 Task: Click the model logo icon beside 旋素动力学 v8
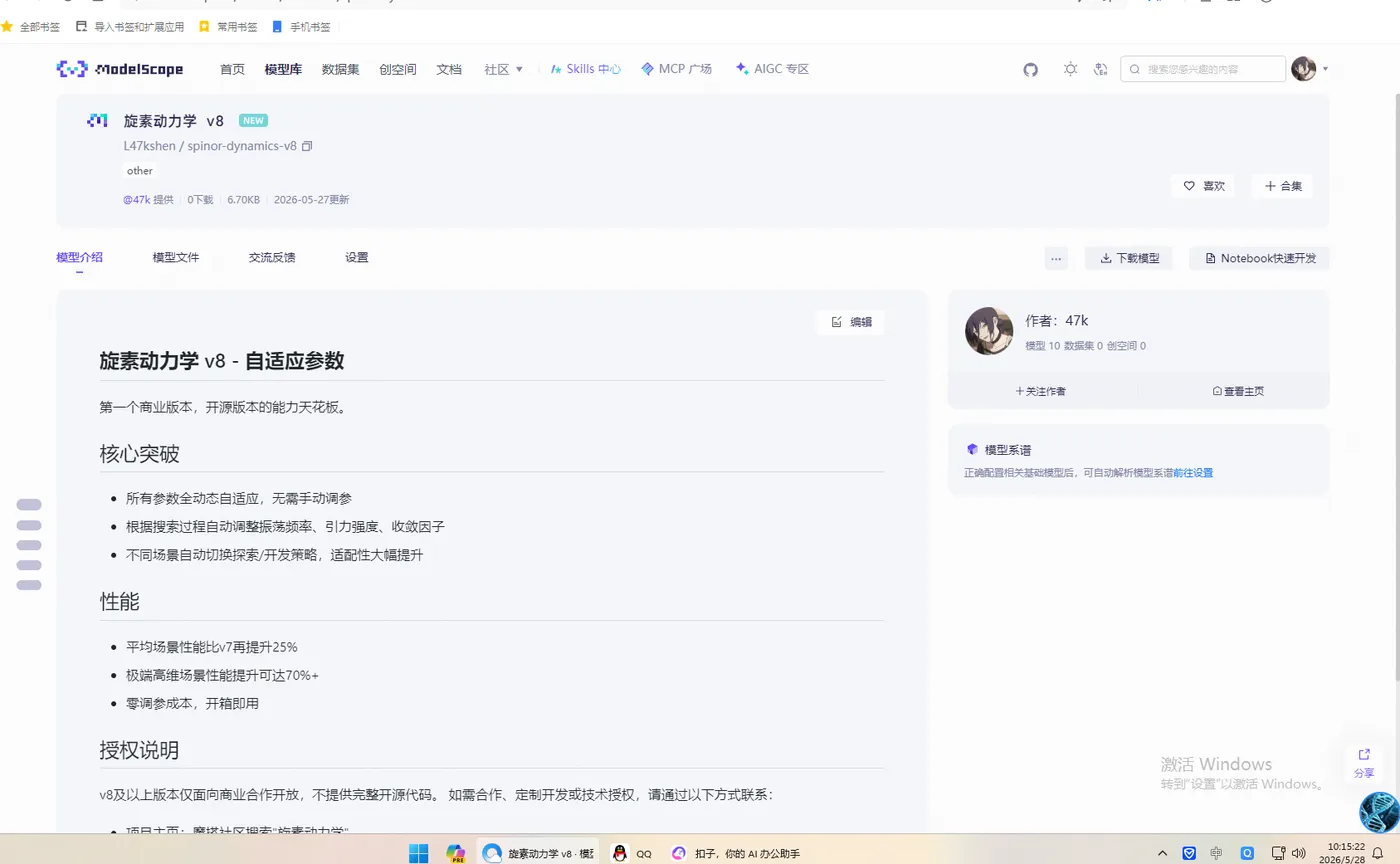tap(97, 121)
